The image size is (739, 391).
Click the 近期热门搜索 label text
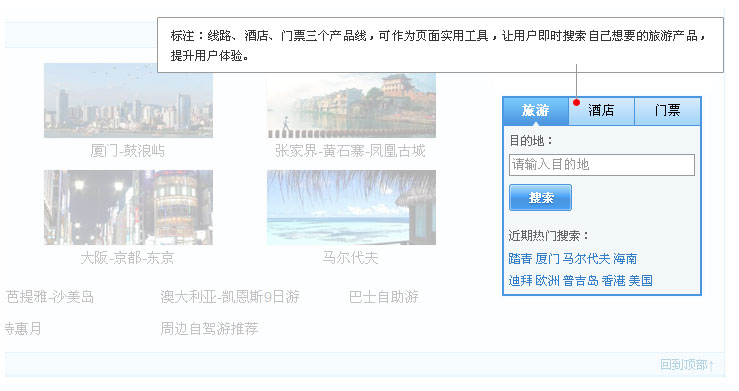549,236
